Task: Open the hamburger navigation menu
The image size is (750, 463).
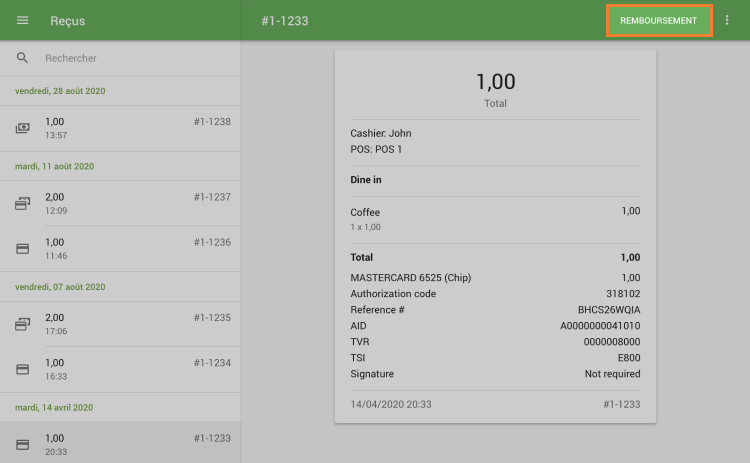Action: (23, 21)
